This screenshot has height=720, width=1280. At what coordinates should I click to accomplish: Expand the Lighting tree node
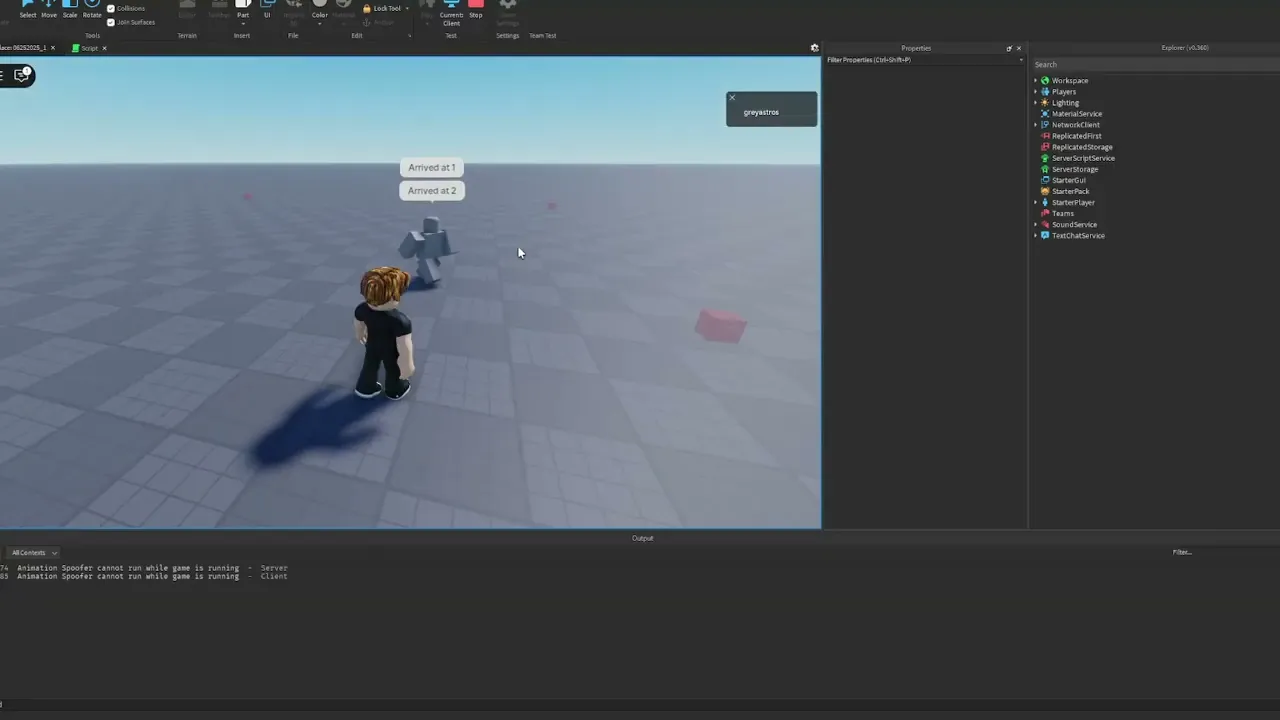coord(1035,103)
